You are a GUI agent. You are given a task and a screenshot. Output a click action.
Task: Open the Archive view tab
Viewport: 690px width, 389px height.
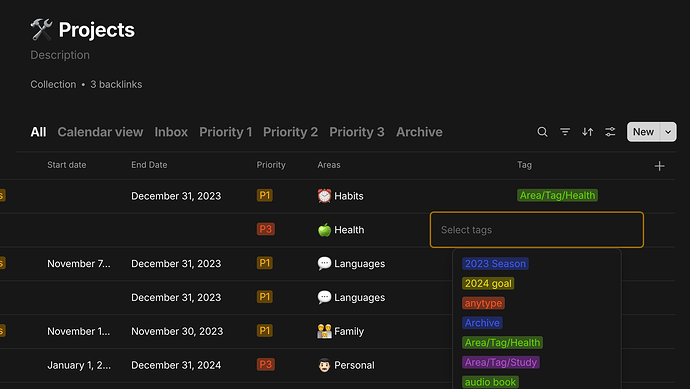(x=419, y=132)
